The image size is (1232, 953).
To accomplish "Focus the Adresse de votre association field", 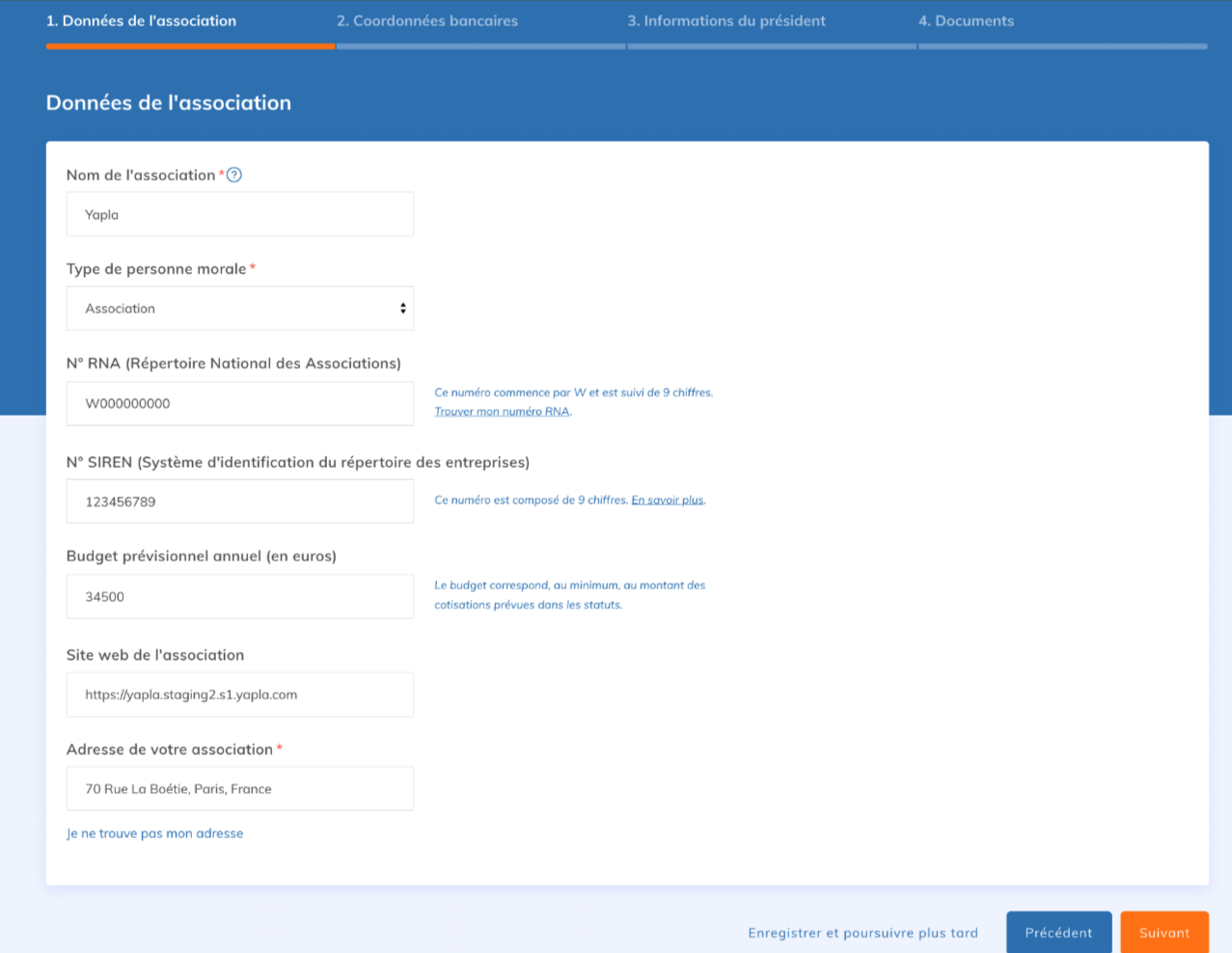I will [x=239, y=789].
